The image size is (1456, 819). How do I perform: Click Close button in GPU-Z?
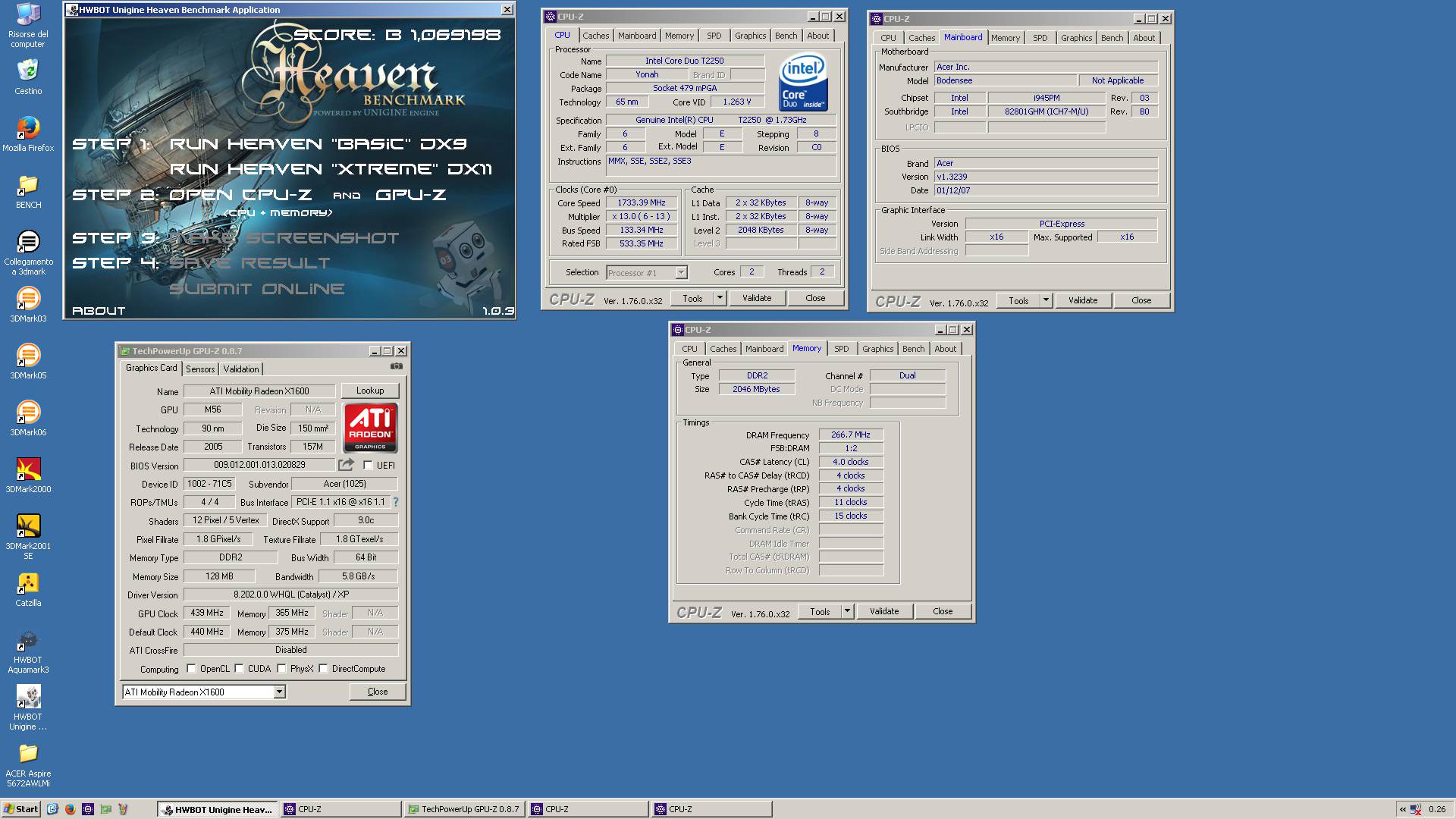tap(378, 692)
